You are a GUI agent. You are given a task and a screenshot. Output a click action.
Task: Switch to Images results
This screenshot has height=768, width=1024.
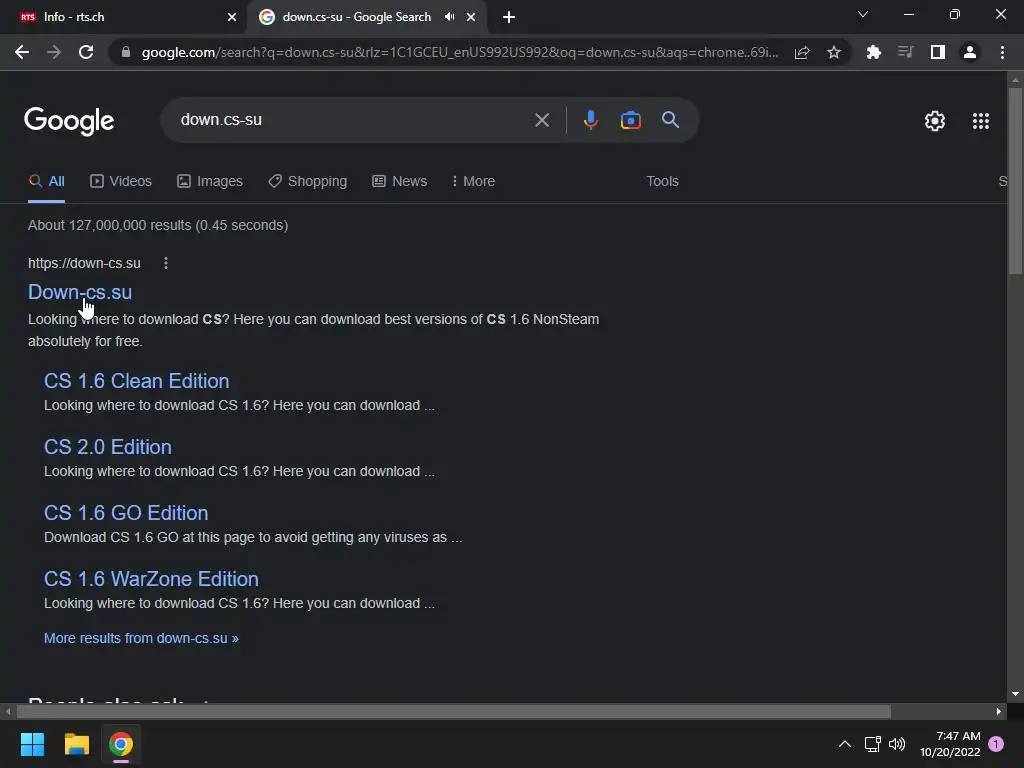210,182
